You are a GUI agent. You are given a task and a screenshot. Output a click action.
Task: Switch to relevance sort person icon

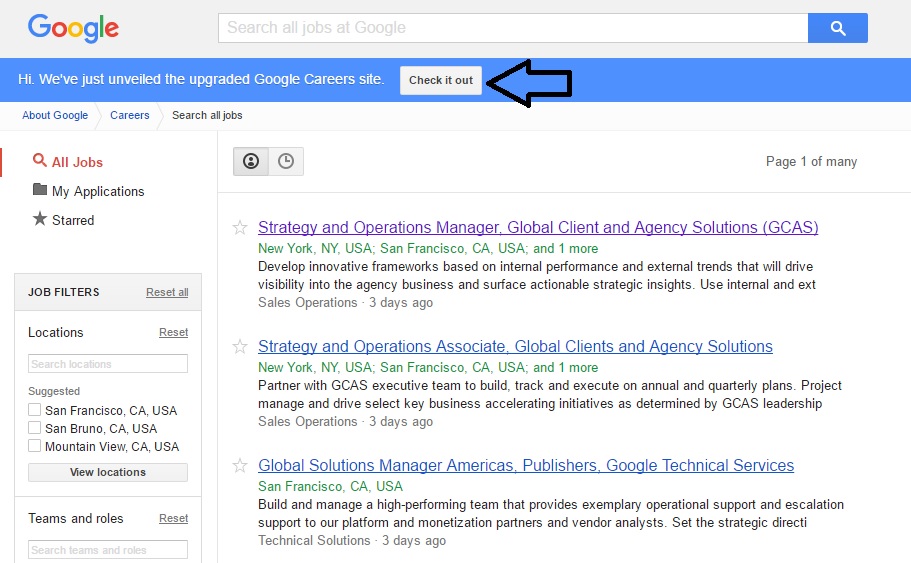pos(251,161)
